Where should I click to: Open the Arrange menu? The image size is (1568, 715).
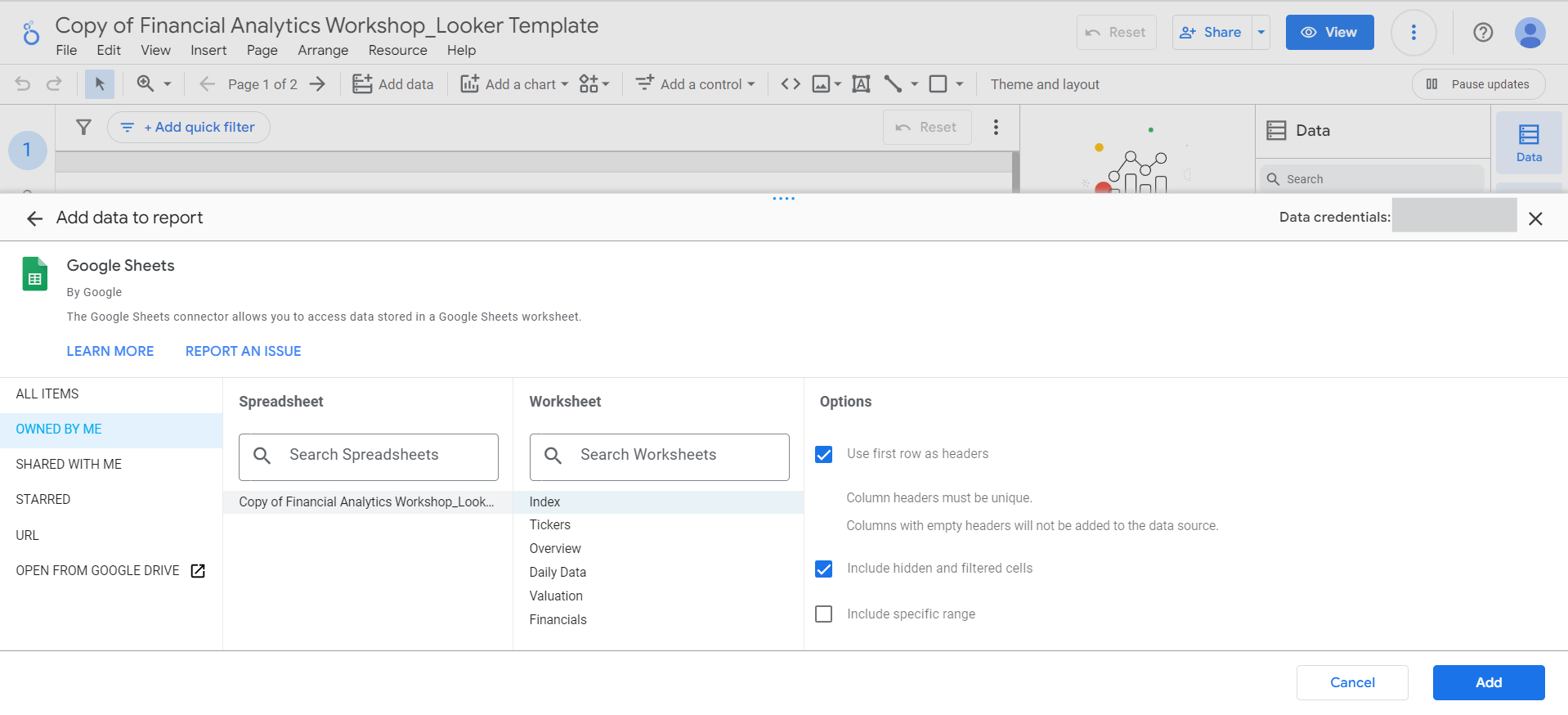[323, 51]
